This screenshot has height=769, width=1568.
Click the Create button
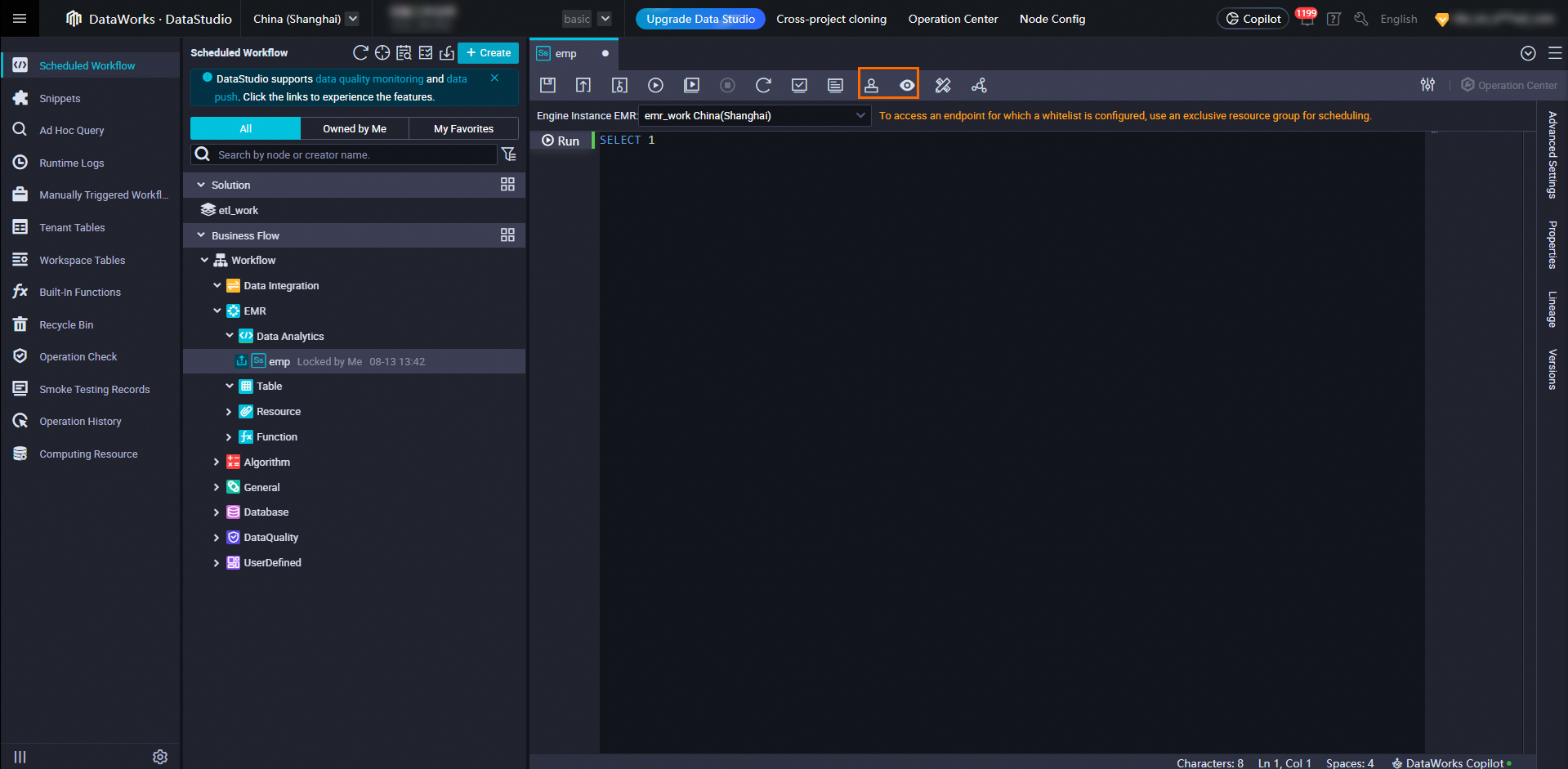click(x=488, y=53)
